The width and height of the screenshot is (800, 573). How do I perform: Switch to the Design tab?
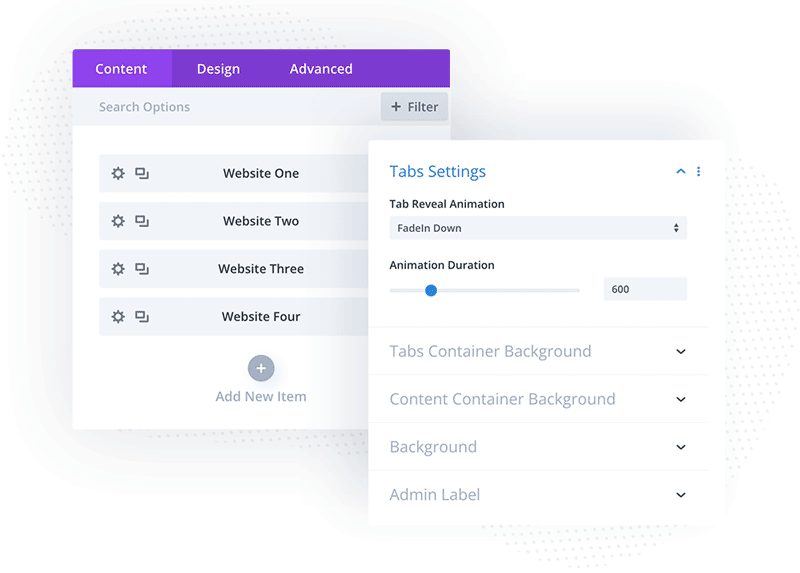218,68
